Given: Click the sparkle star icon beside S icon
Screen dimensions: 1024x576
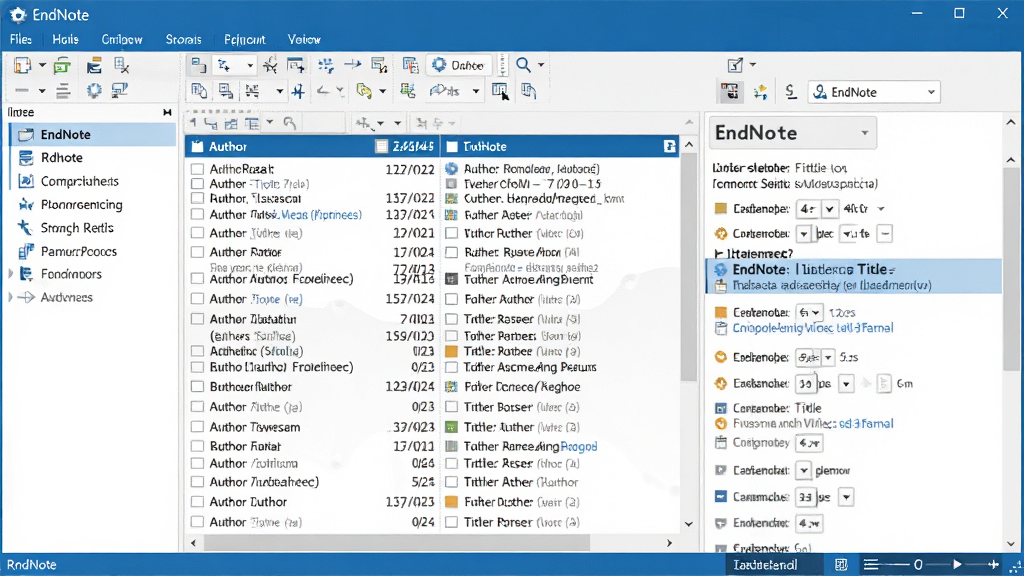Looking at the screenshot, I should click(760, 92).
